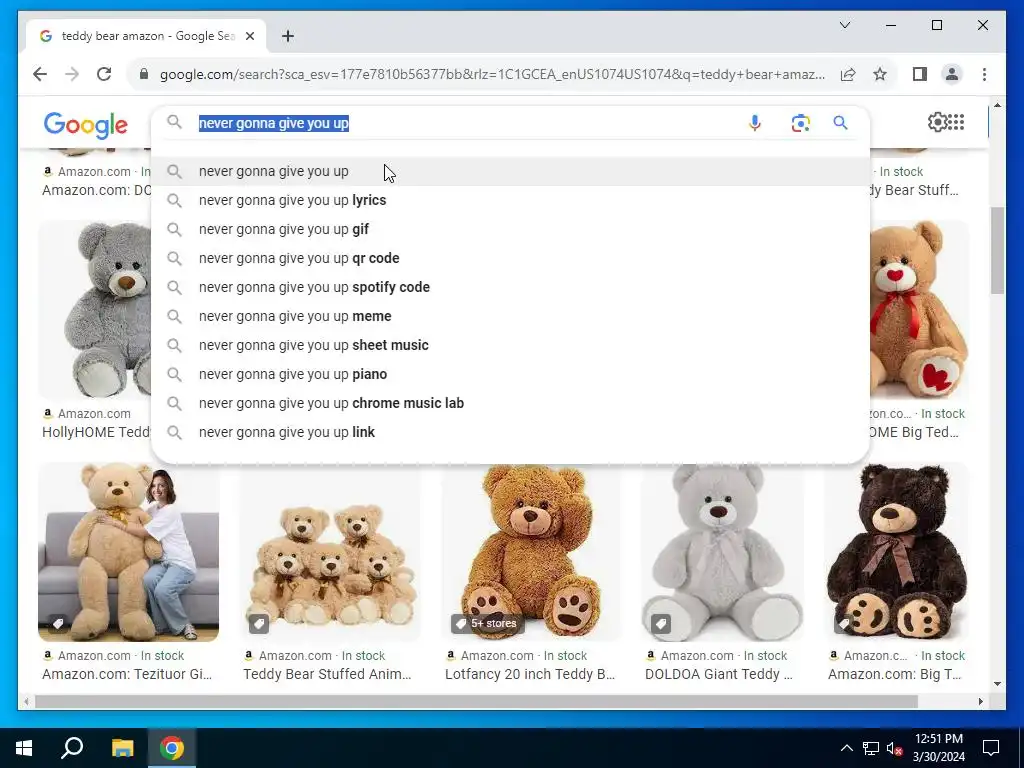The width and height of the screenshot is (1024, 768).
Task: View site information lock icon
Action: (144, 74)
